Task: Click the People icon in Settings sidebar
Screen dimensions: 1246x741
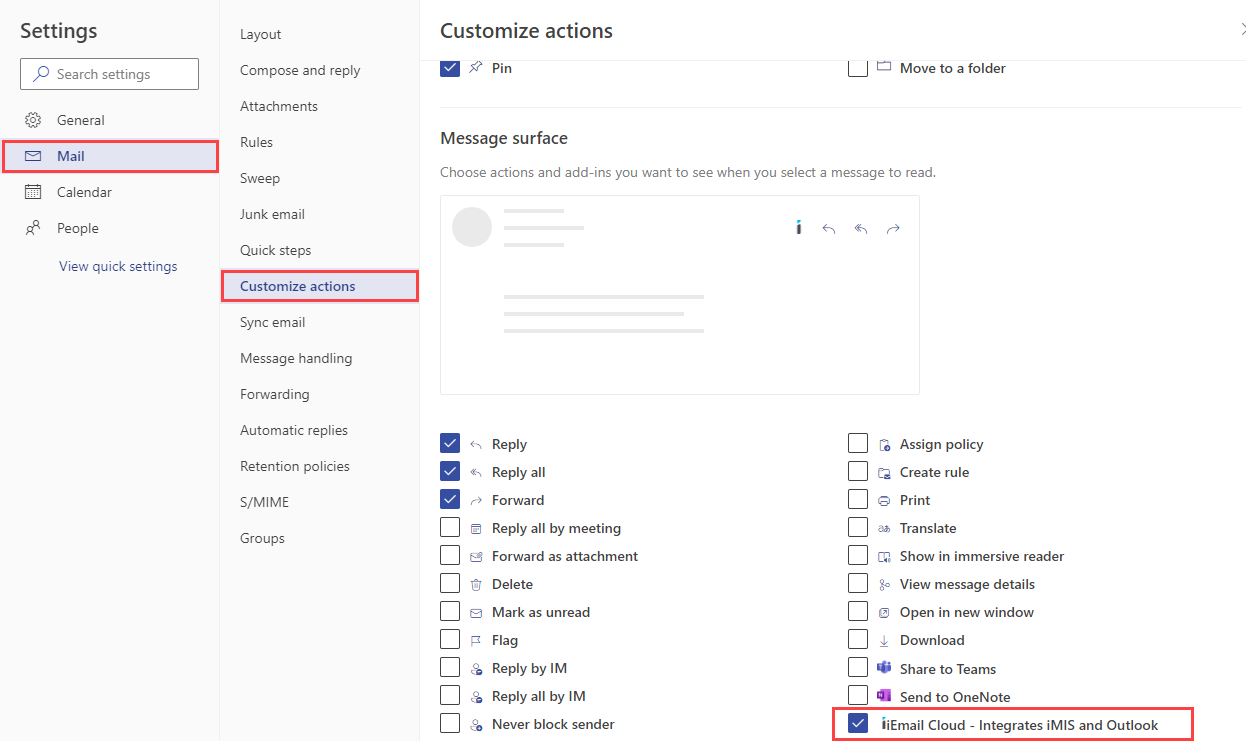Action: click(x=33, y=228)
